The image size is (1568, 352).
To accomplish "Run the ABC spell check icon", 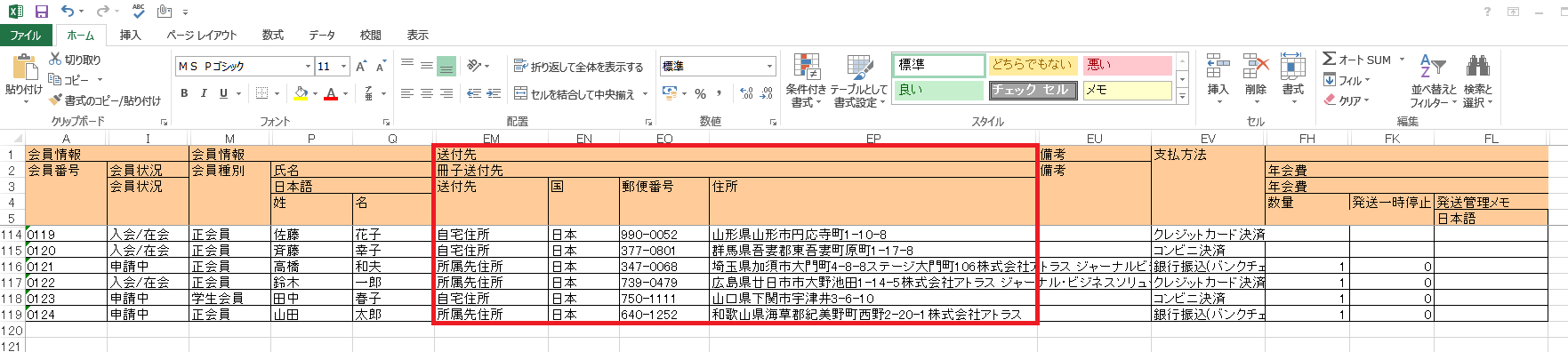I will [139, 12].
